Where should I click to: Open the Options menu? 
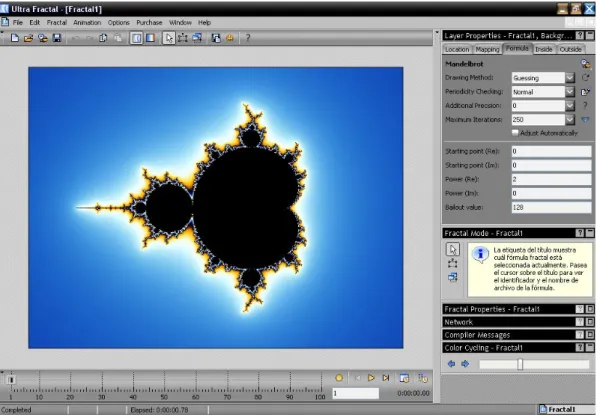118,22
